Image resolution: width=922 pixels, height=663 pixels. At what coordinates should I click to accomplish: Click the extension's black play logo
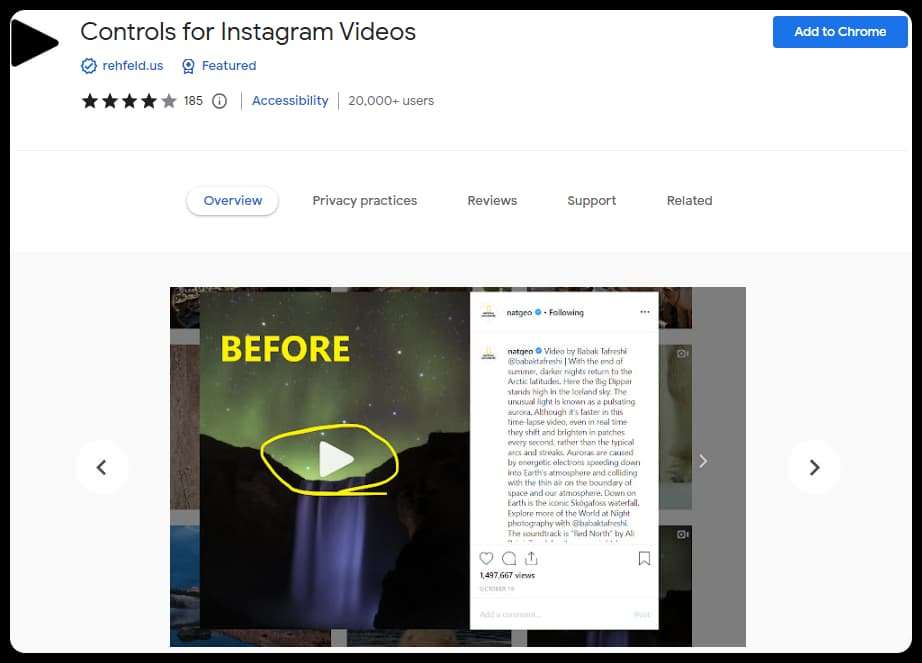[x=34, y=43]
